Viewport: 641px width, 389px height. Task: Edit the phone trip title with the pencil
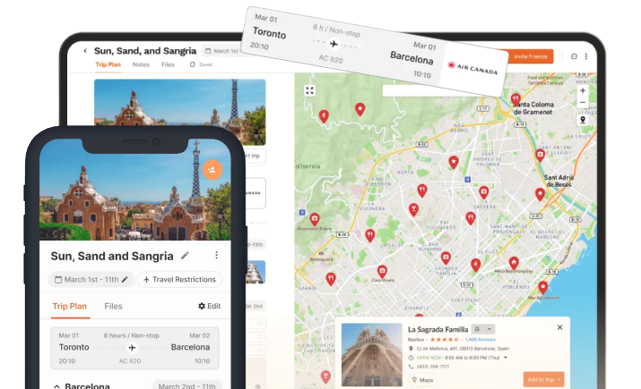click(x=185, y=256)
